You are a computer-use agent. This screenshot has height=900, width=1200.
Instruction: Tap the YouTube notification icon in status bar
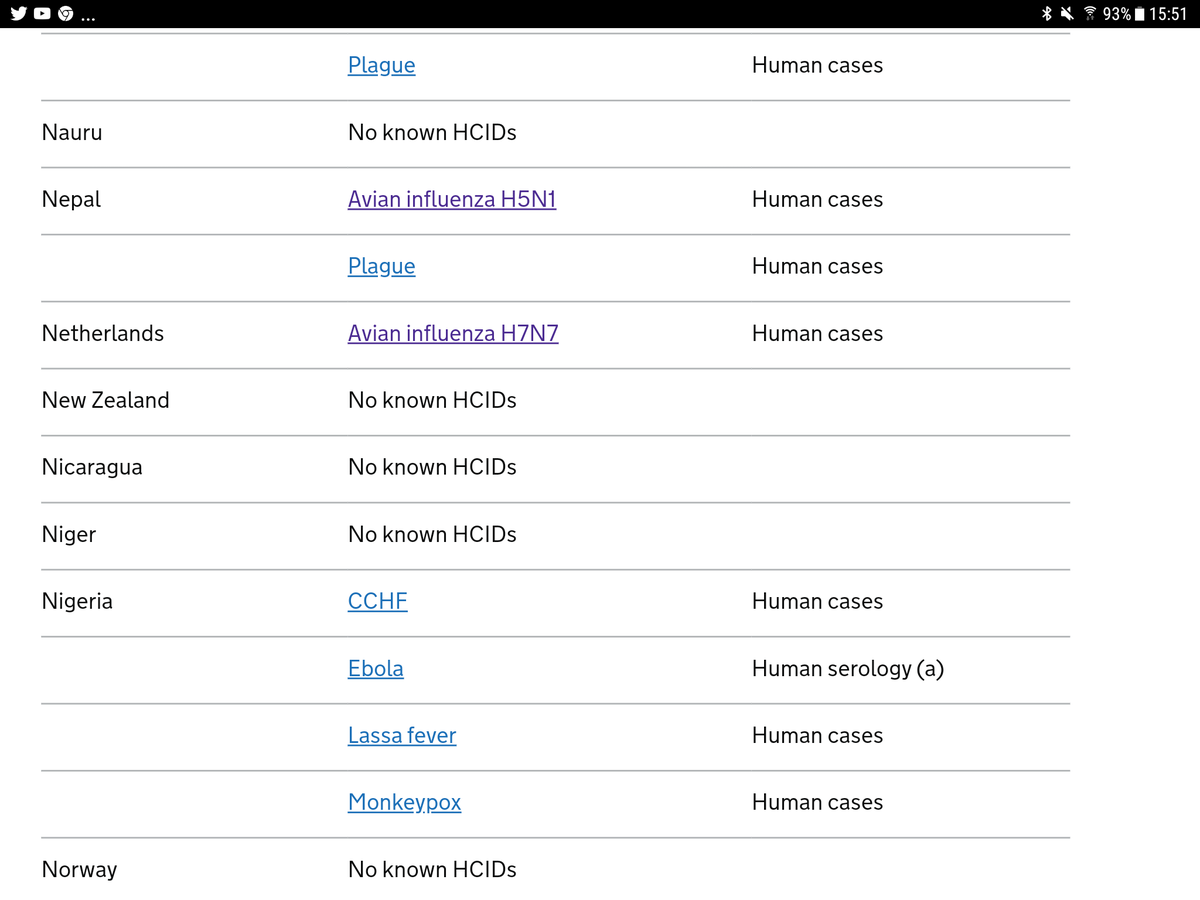tap(43, 14)
